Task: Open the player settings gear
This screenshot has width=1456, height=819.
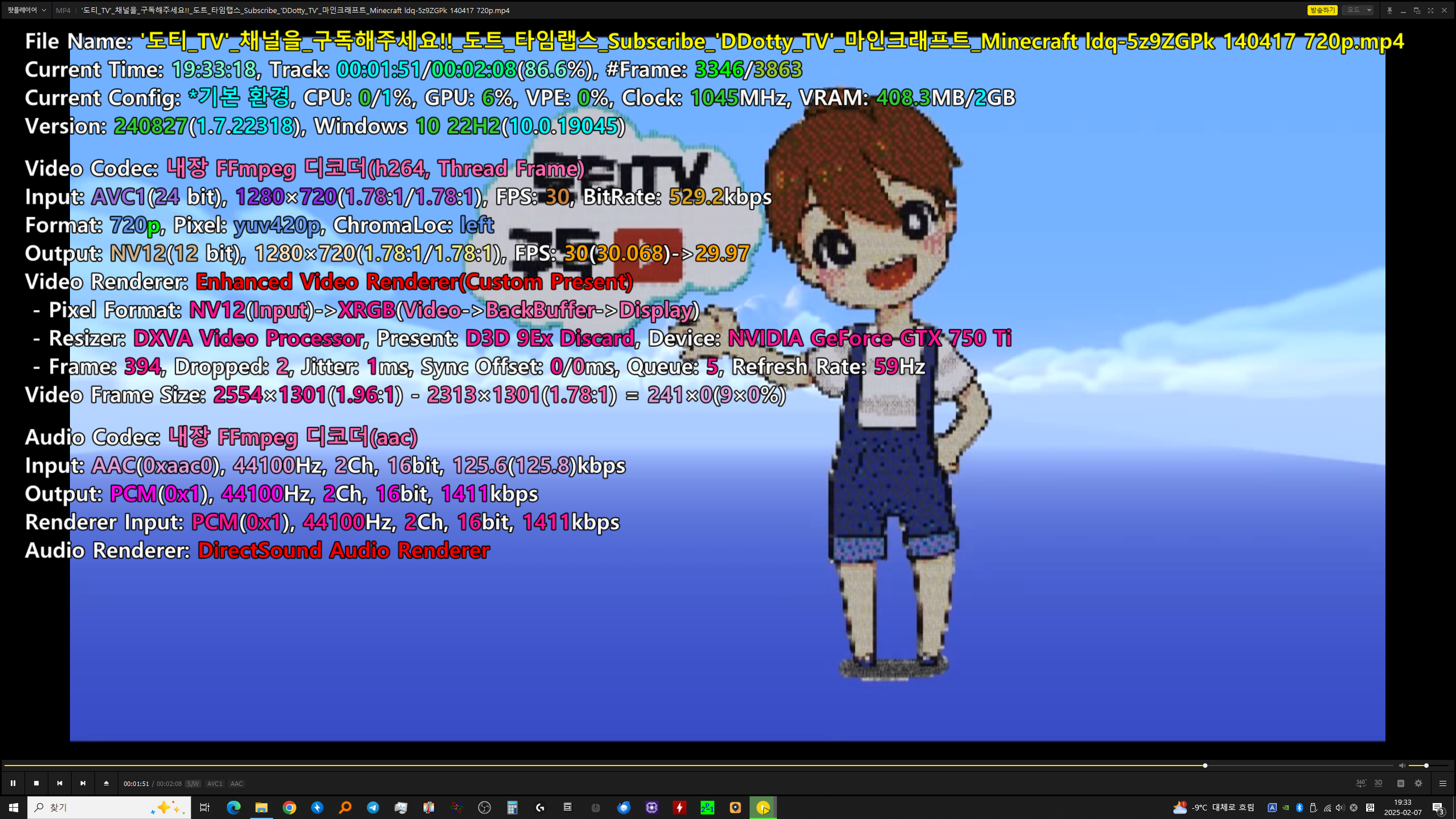Action: click(1418, 783)
